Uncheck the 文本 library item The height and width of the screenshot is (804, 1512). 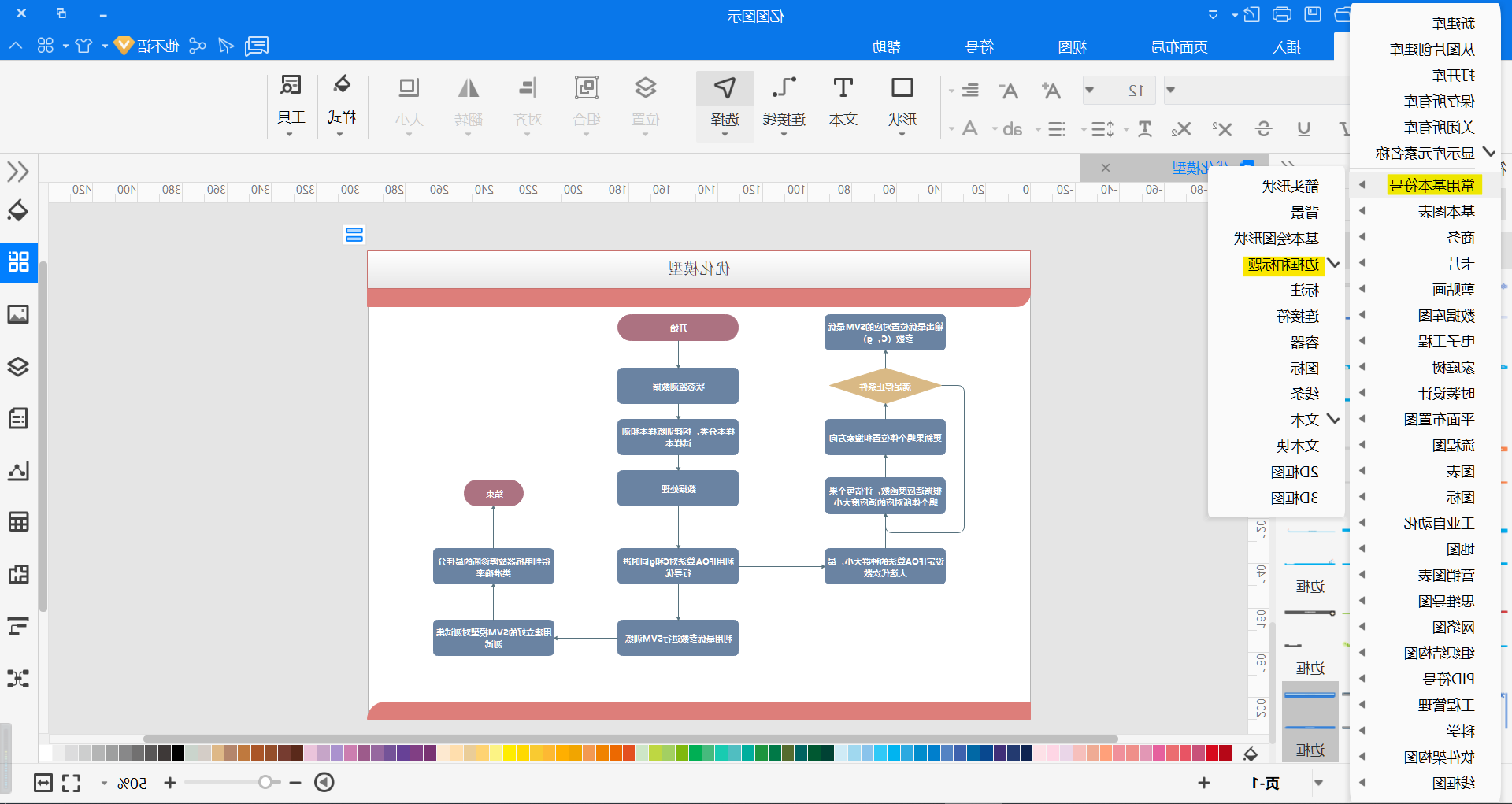click(1306, 420)
